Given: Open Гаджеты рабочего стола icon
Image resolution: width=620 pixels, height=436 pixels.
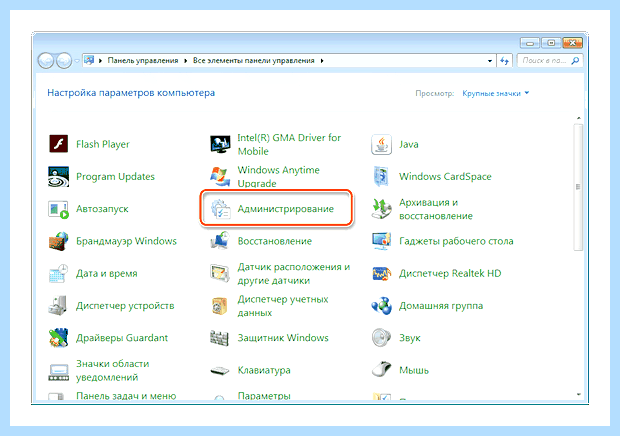Looking at the screenshot, I should [x=382, y=241].
